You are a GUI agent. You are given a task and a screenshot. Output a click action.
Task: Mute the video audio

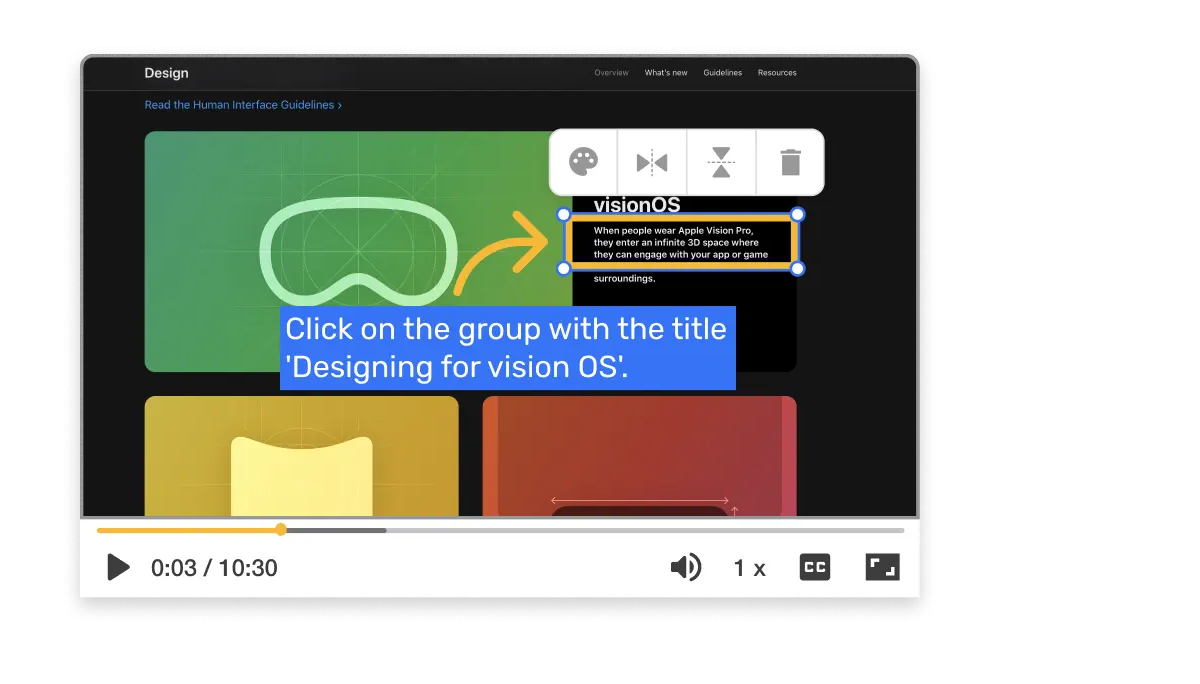tap(685, 567)
